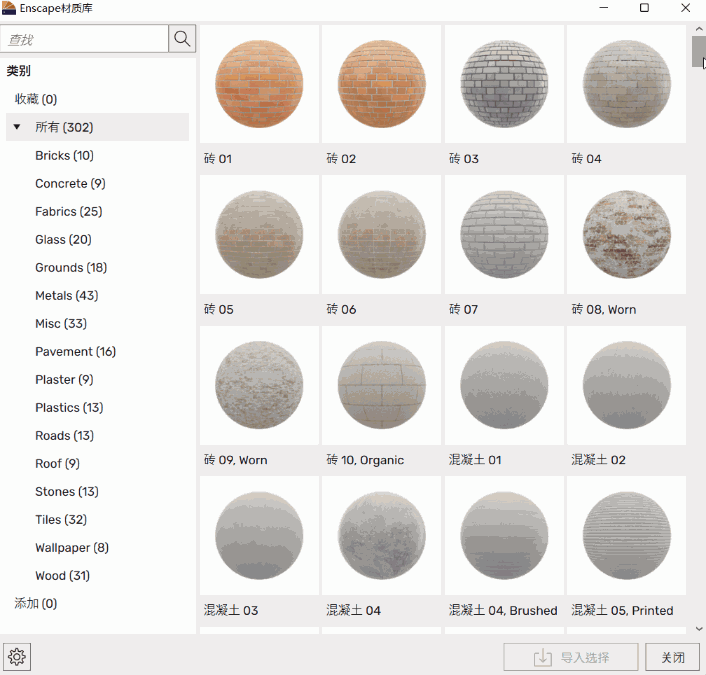The width and height of the screenshot is (706, 675).
Task: Select the 砖 02 brick material thumbnail
Action: click(x=381, y=84)
